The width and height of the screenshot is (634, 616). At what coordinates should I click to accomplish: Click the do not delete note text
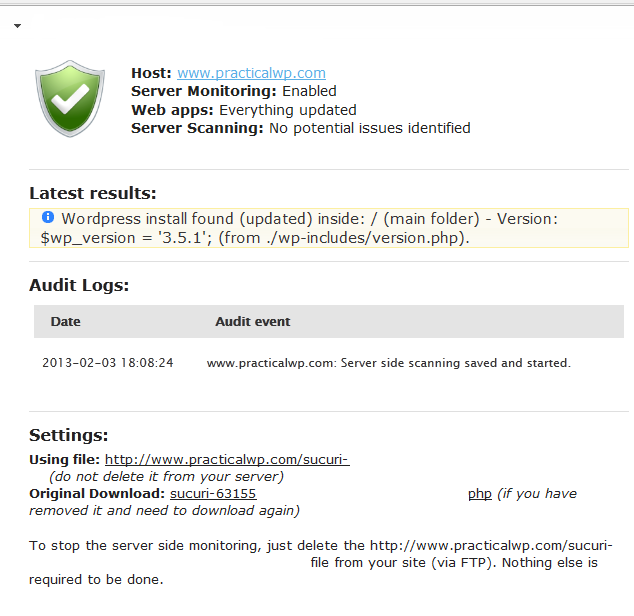[166, 476]
